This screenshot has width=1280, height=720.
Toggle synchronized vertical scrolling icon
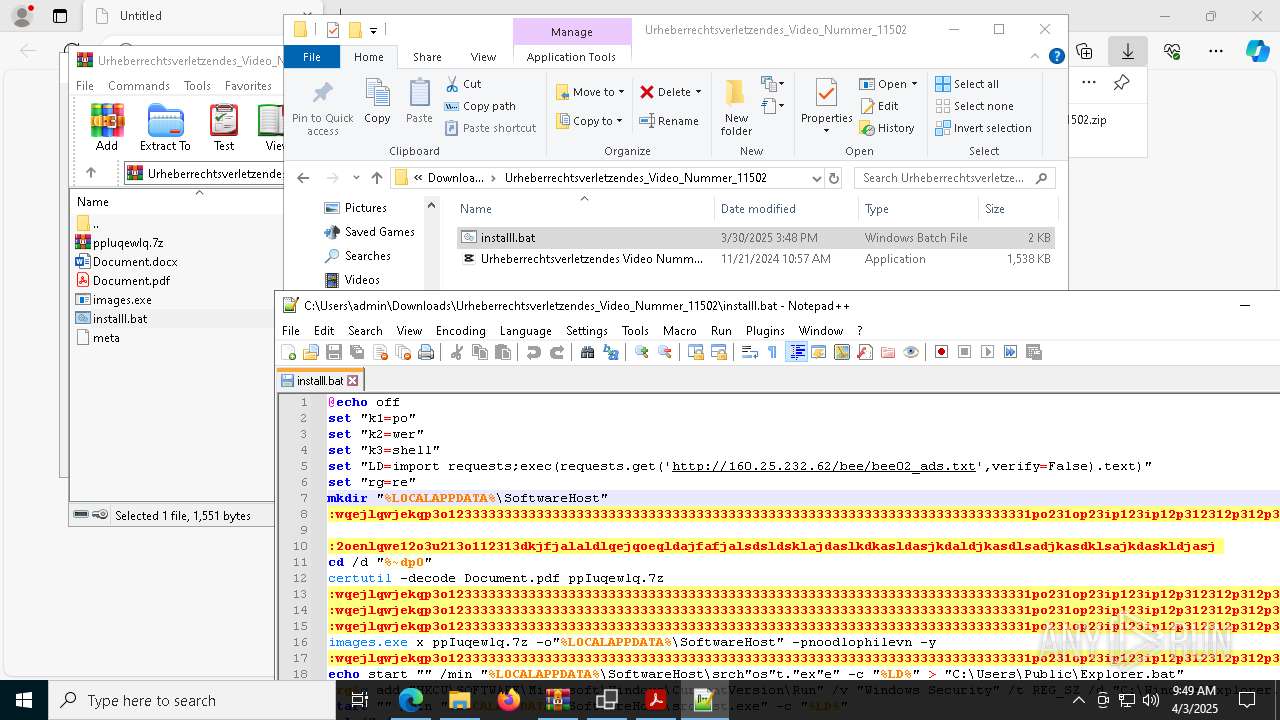(695, 352)
